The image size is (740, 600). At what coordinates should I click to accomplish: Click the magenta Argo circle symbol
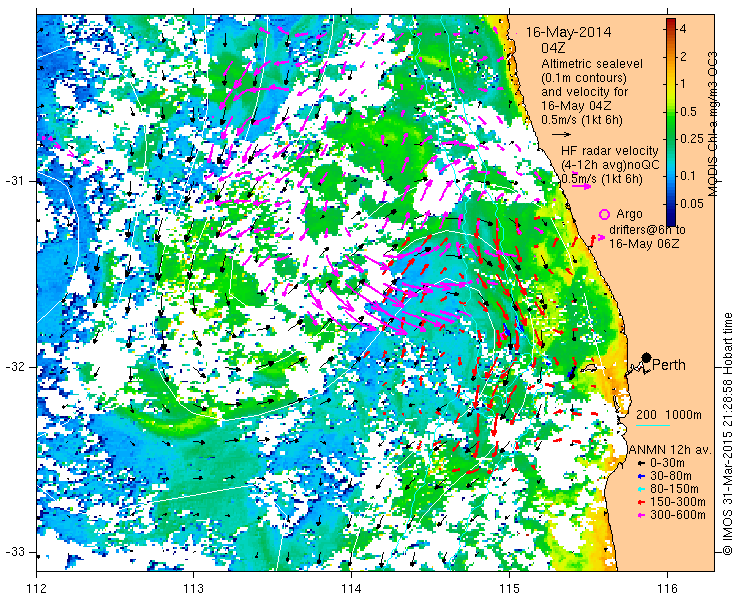pos(604,214)
